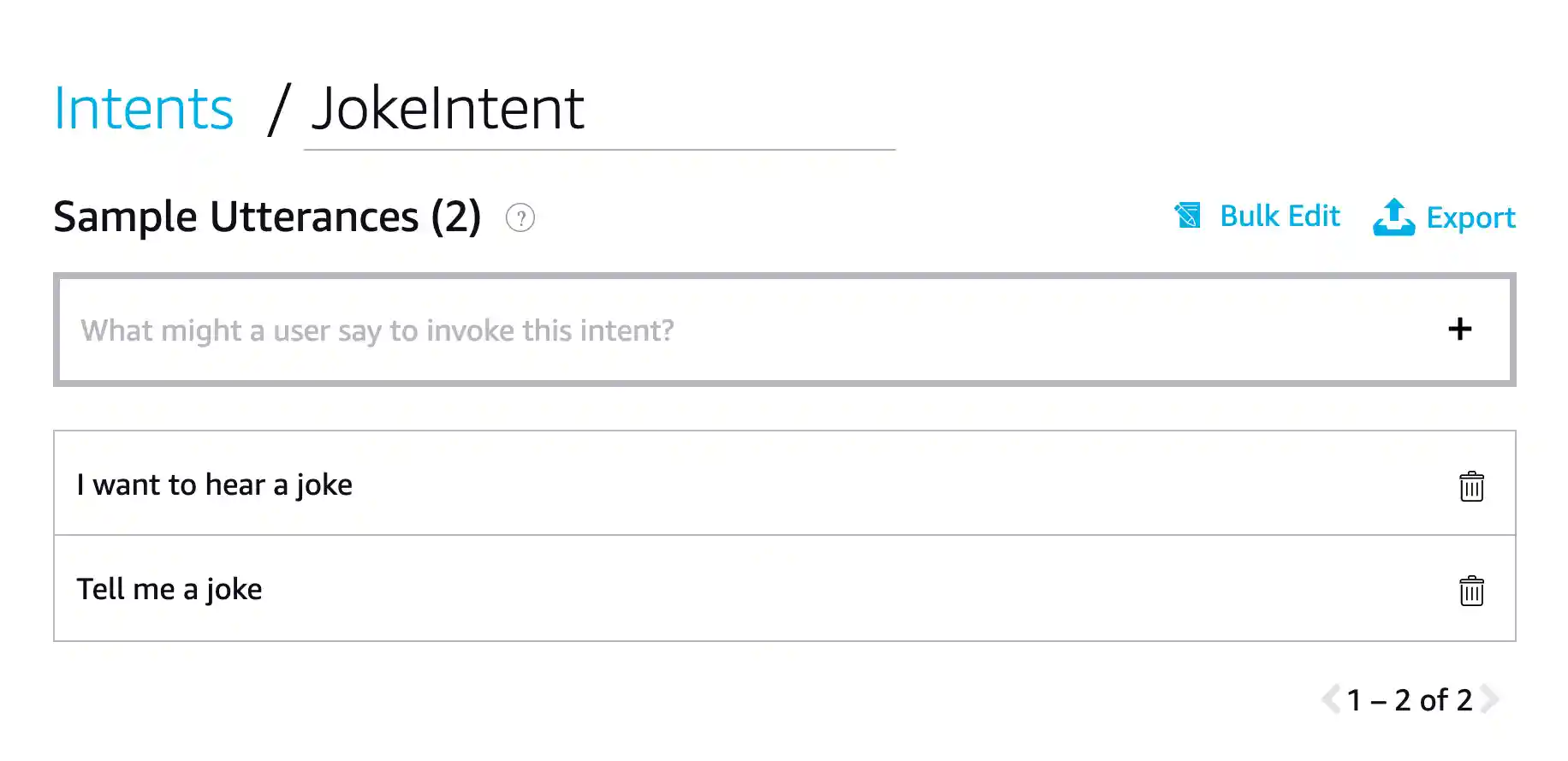1568x761 pixels.
Task: Select the "Tell me a joke" row
Action: click(x=514, y=589)
